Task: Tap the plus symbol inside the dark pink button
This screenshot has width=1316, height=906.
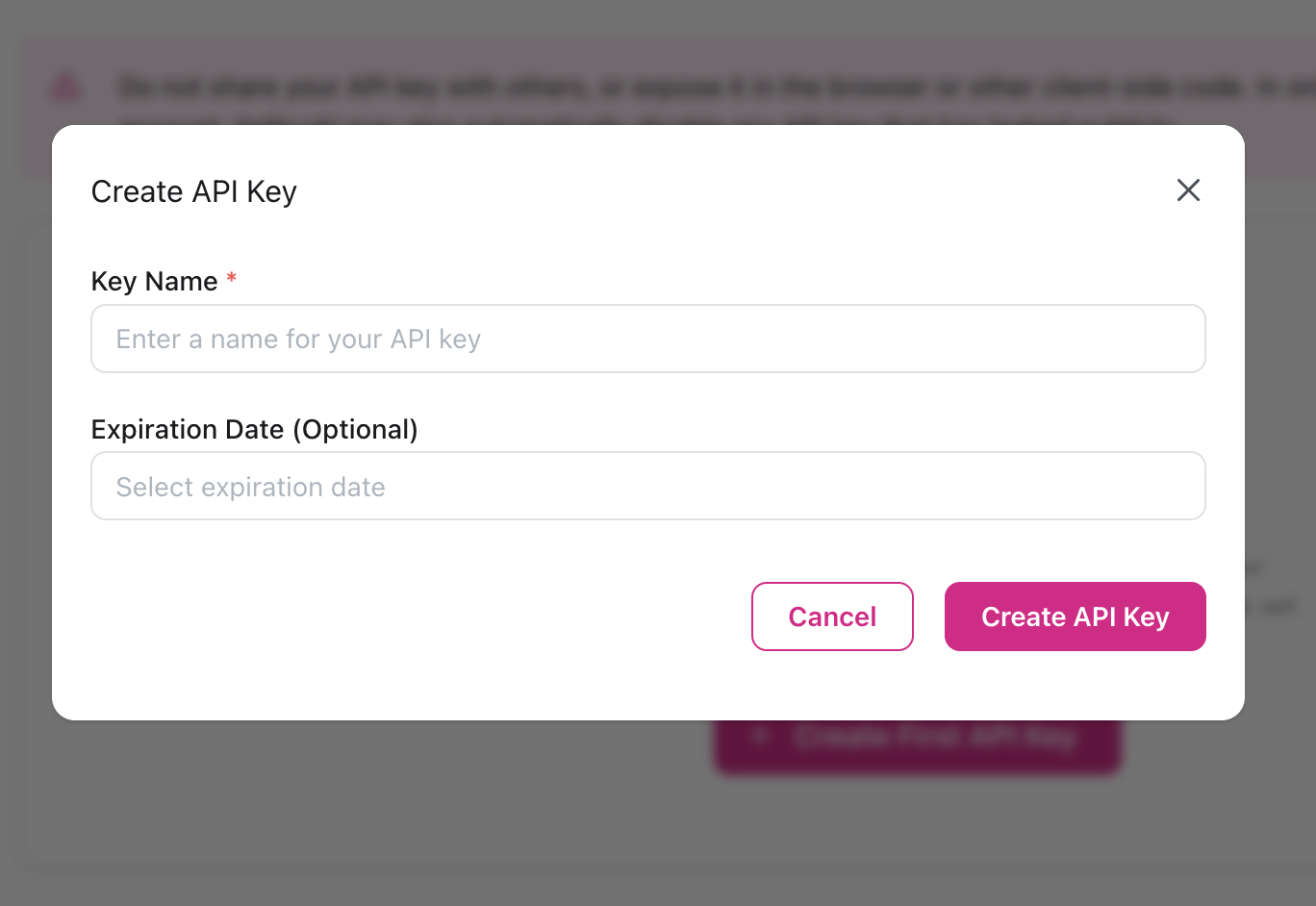Action: click(x=761, y=736)
